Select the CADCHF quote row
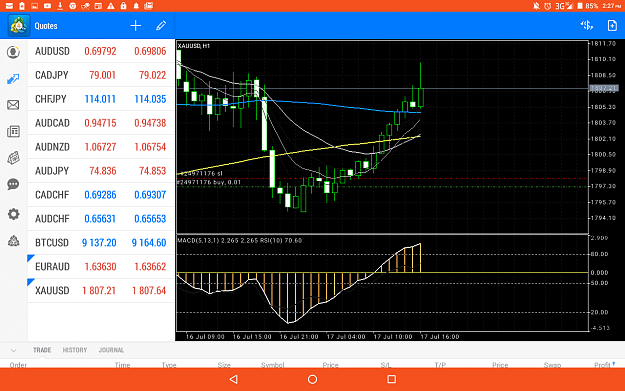 click(x=101, y=195)
